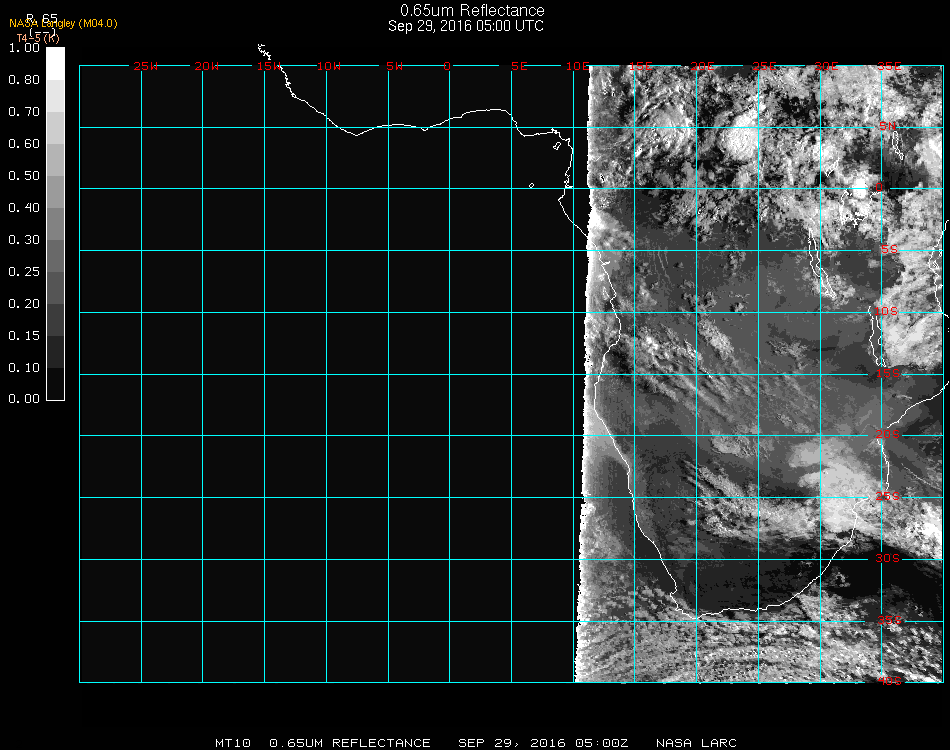Screen dimensions: 950x750
Task: Click the 35E longitude label
Action: click(x=889, y=66)
